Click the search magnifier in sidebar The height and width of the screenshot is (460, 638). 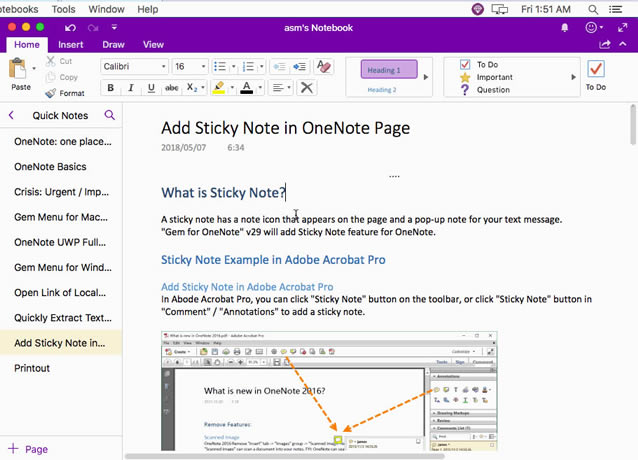110,116
